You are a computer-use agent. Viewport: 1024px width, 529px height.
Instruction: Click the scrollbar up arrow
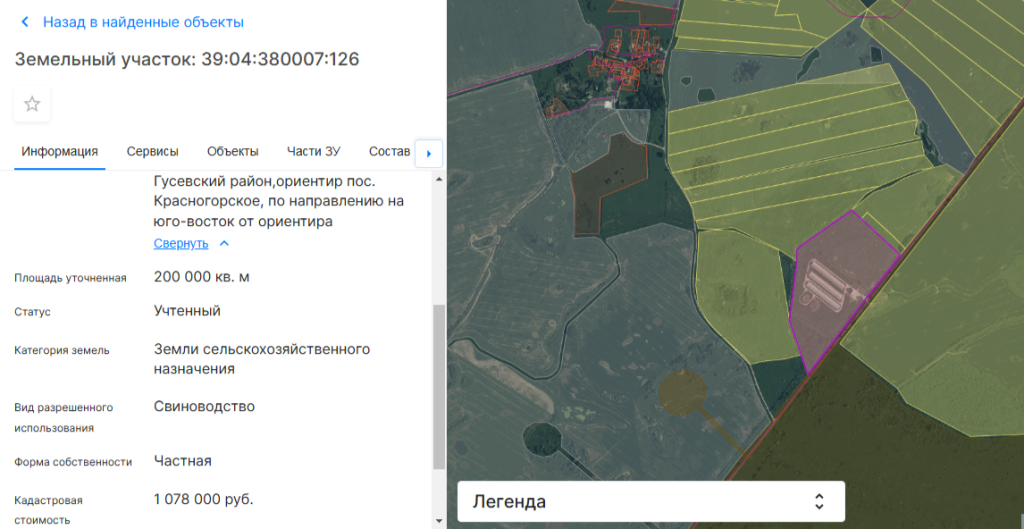[x=438, y=179]
